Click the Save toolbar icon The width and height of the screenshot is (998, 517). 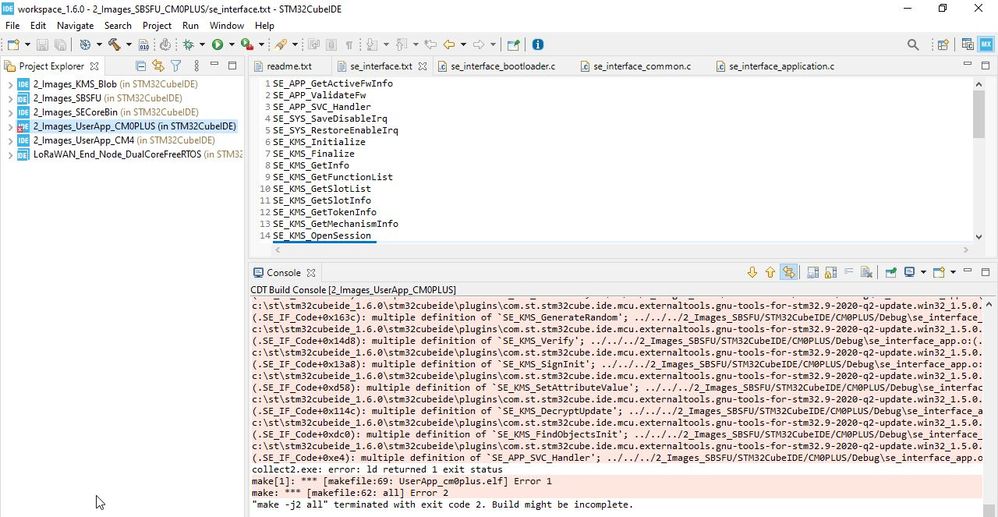click(42, 45)
